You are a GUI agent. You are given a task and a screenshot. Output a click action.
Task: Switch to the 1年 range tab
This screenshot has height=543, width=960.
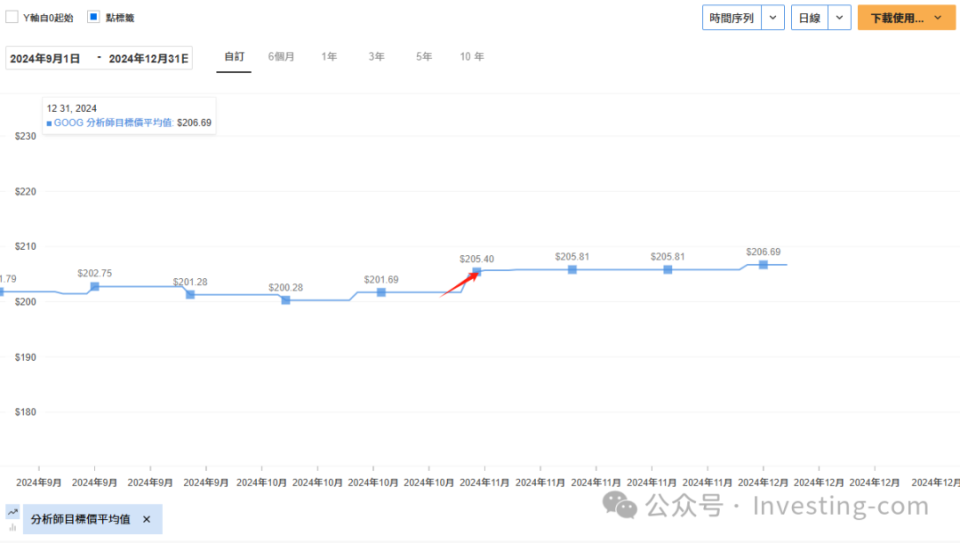329,57
